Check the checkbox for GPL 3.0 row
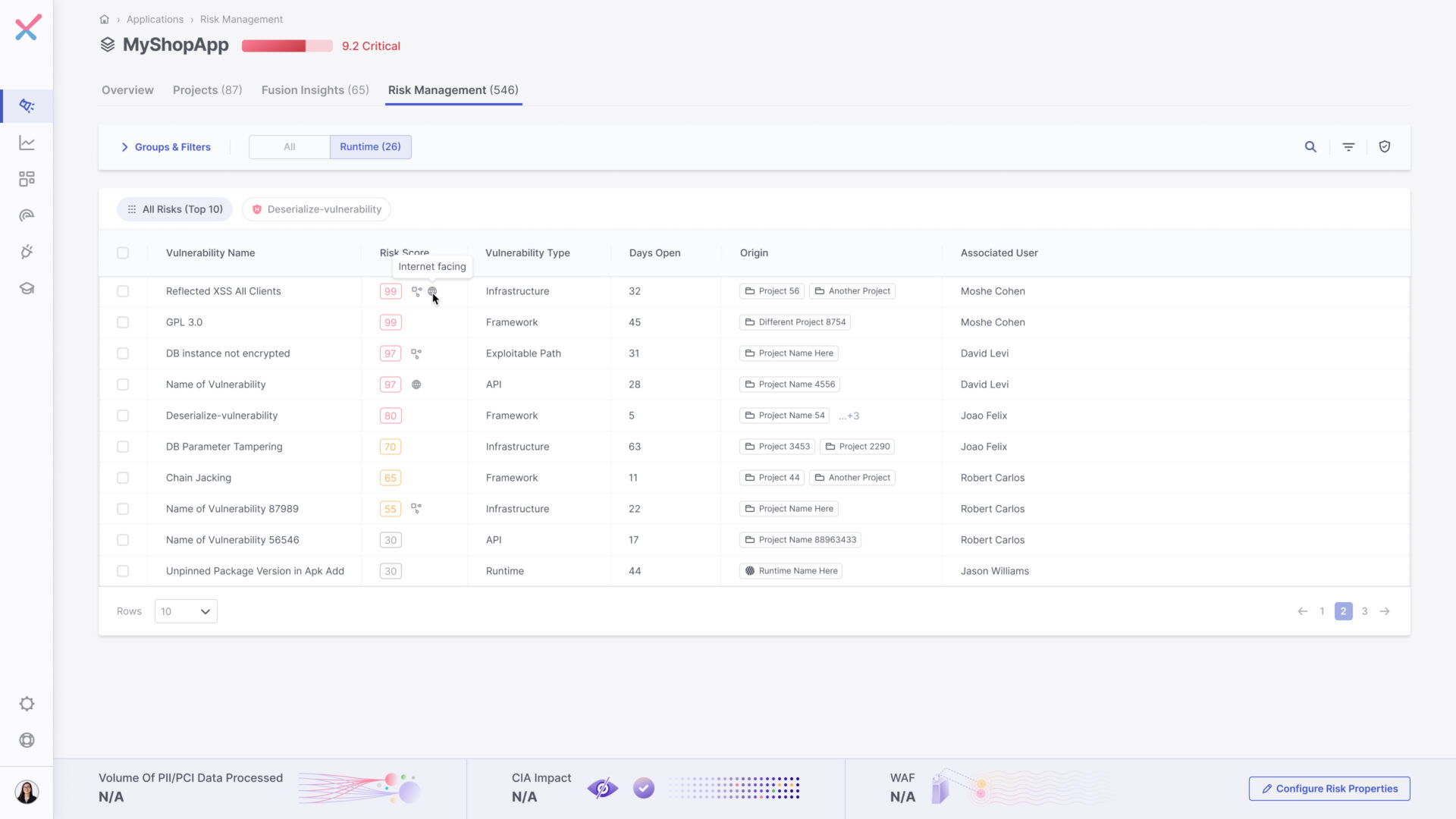The image size is (1456, 819). [123, 322]
